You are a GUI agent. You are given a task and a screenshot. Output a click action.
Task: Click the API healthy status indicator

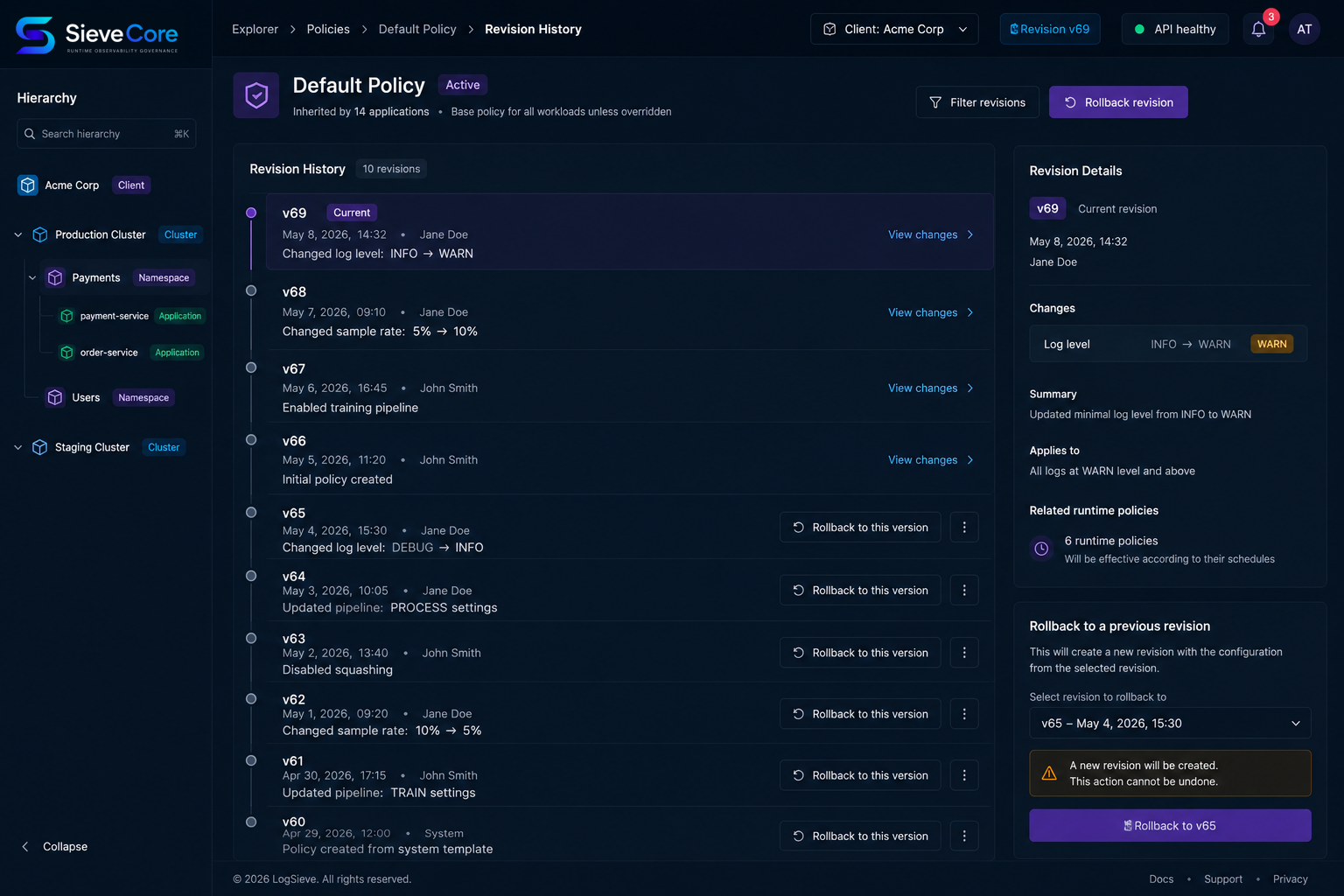click(1175, 29)
